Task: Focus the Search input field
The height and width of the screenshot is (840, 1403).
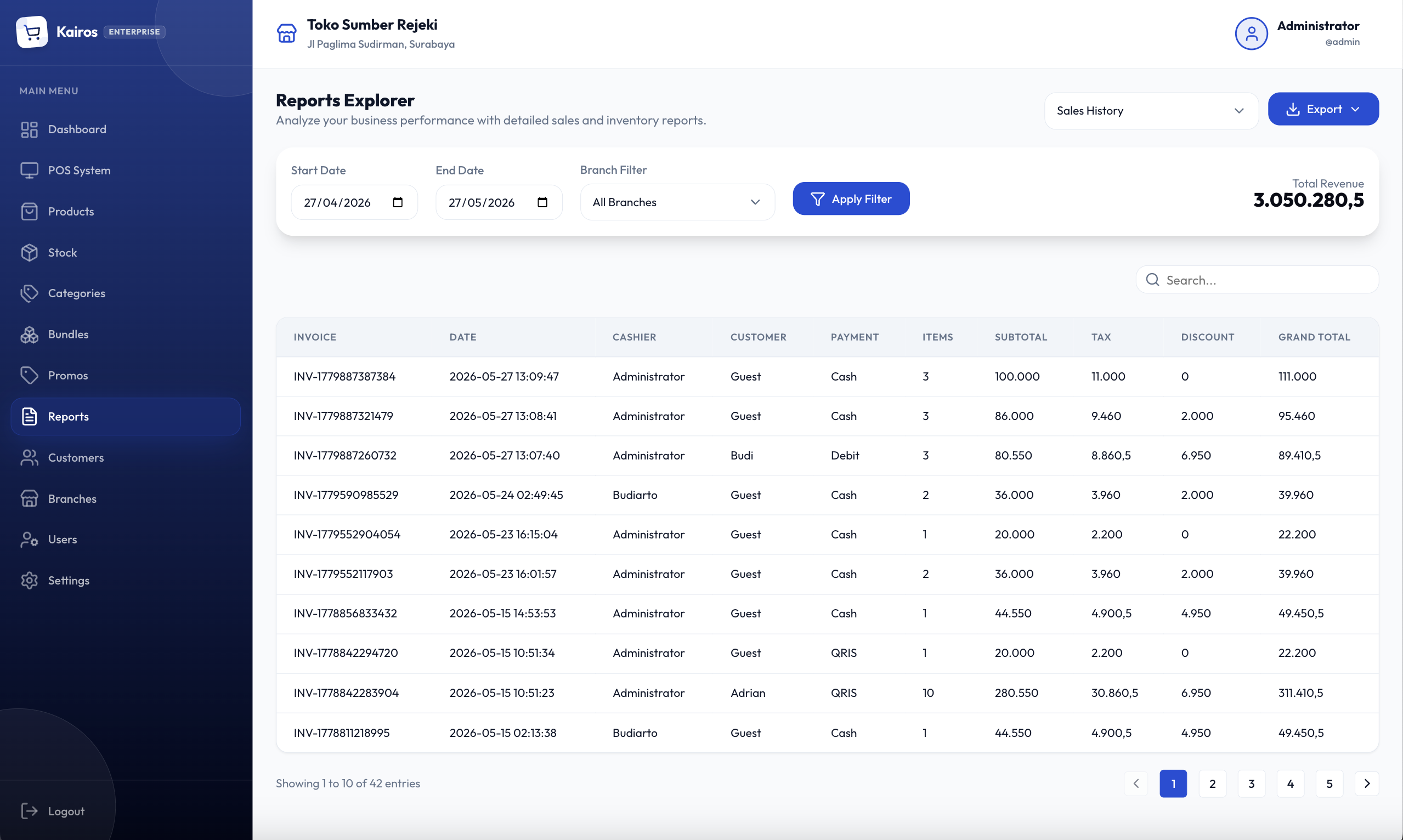Action: (1257, 280)
